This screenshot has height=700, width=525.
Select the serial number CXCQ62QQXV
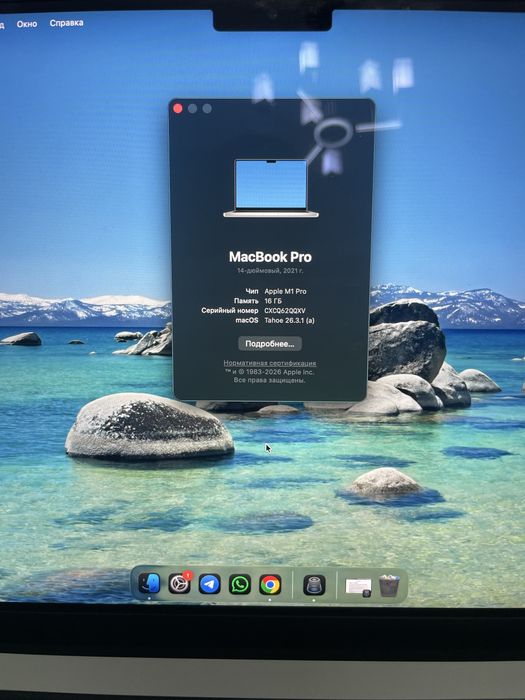point(285,310)
